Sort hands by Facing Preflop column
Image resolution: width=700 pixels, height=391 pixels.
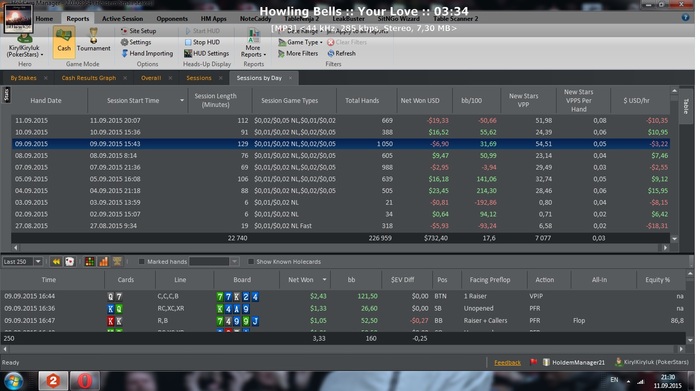(x=490, y=280)
